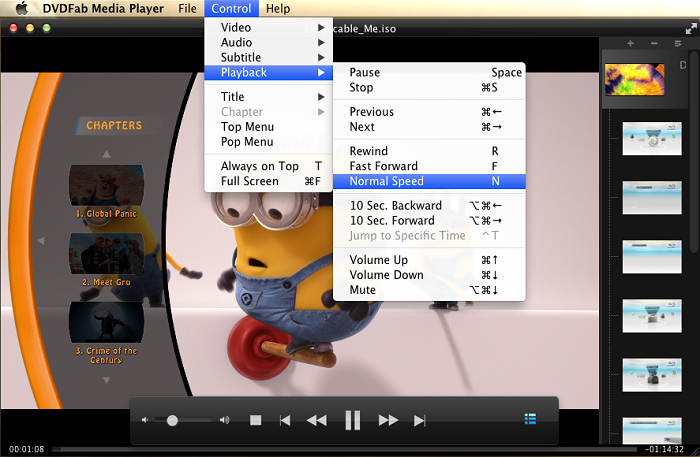The width and height of the screenshot is (700, 457).
Task: Select Volume Up menu item
Action: click(x=429, y=260)
